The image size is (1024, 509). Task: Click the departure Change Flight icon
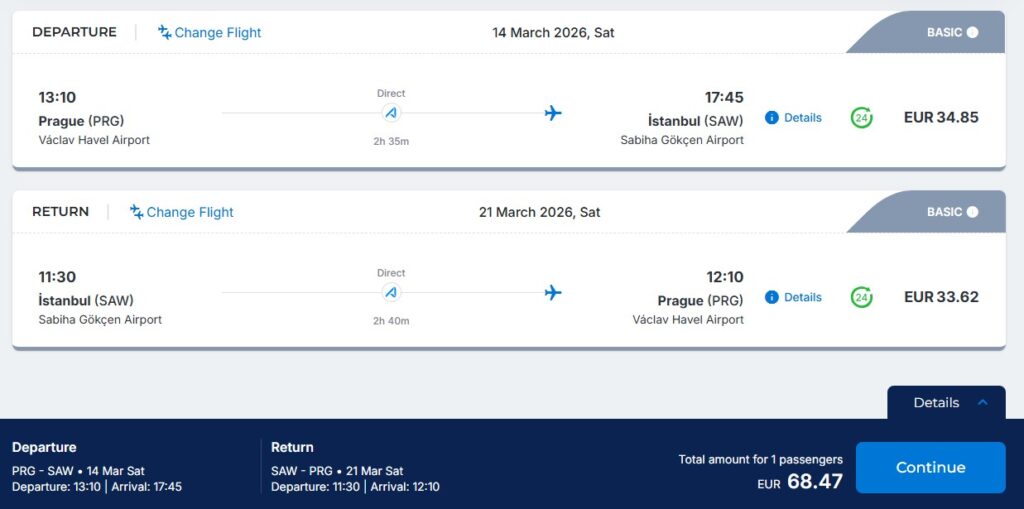click(165, 32)
